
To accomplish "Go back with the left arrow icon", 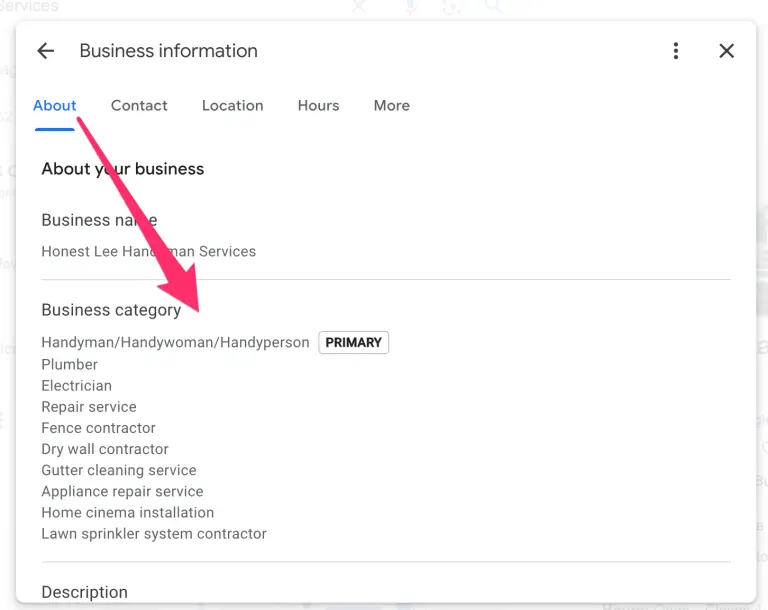I will 46,50.
